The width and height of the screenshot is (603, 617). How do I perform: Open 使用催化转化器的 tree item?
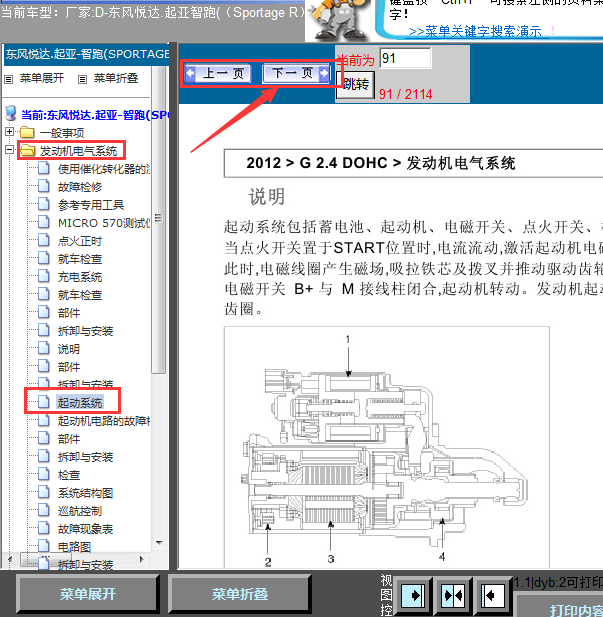click(x=104, y=169)
